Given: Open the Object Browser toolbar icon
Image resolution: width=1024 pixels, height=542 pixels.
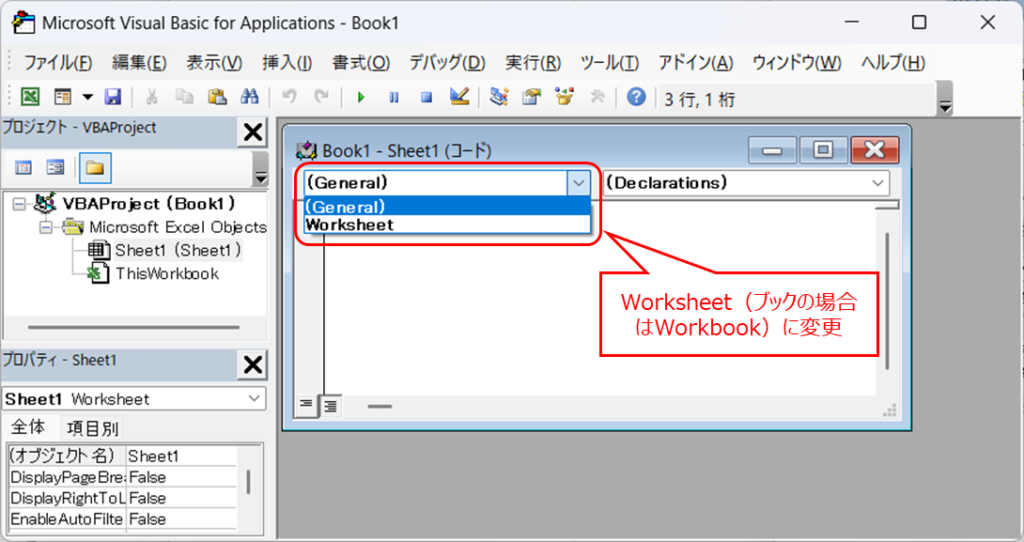Looking at the screenshot, I should coord(564,97).
